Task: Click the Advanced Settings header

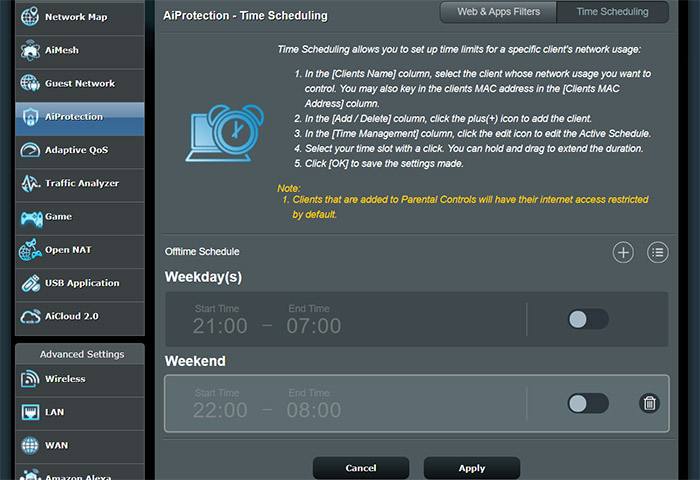Action: [x=82, y=354]
